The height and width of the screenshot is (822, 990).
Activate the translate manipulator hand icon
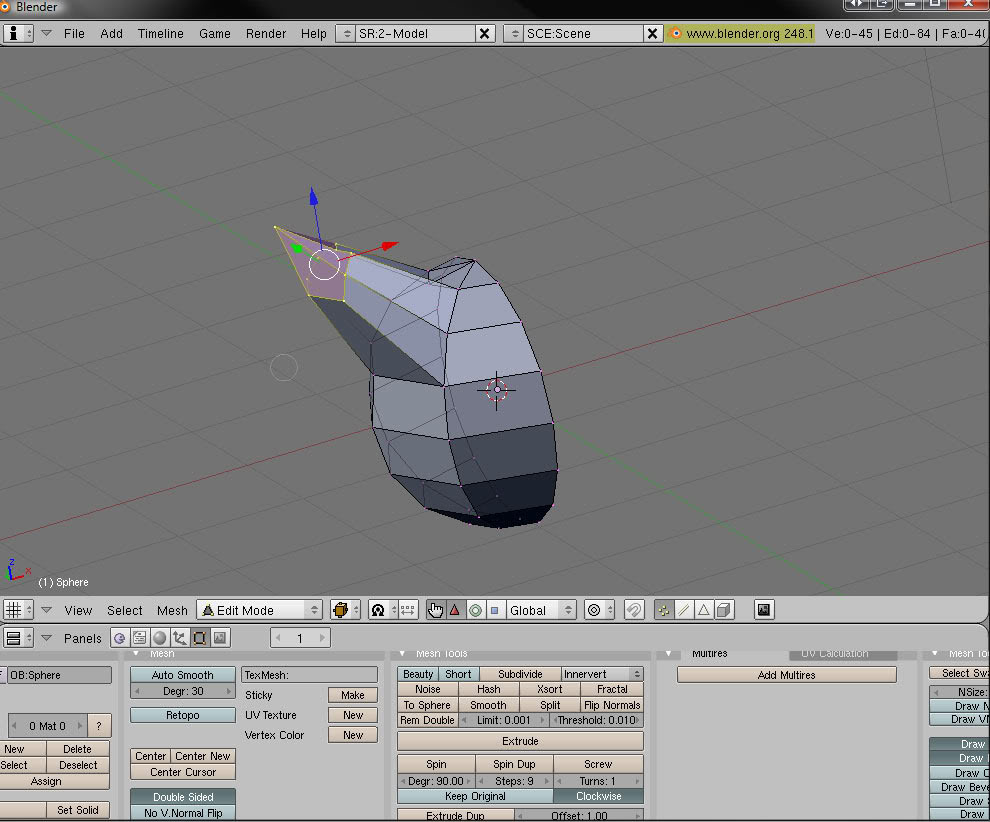click(436, 610)
